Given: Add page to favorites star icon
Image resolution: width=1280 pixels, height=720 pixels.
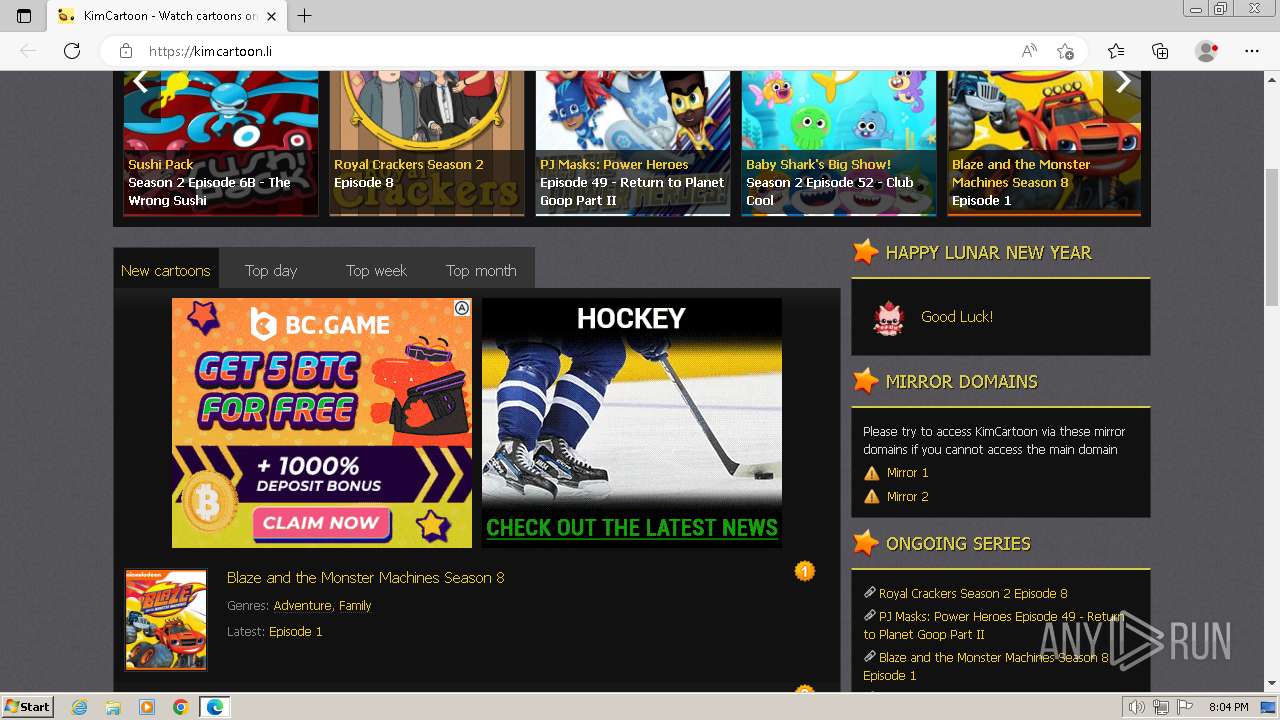Looking at the screenshot, I should click(1065, 51).
